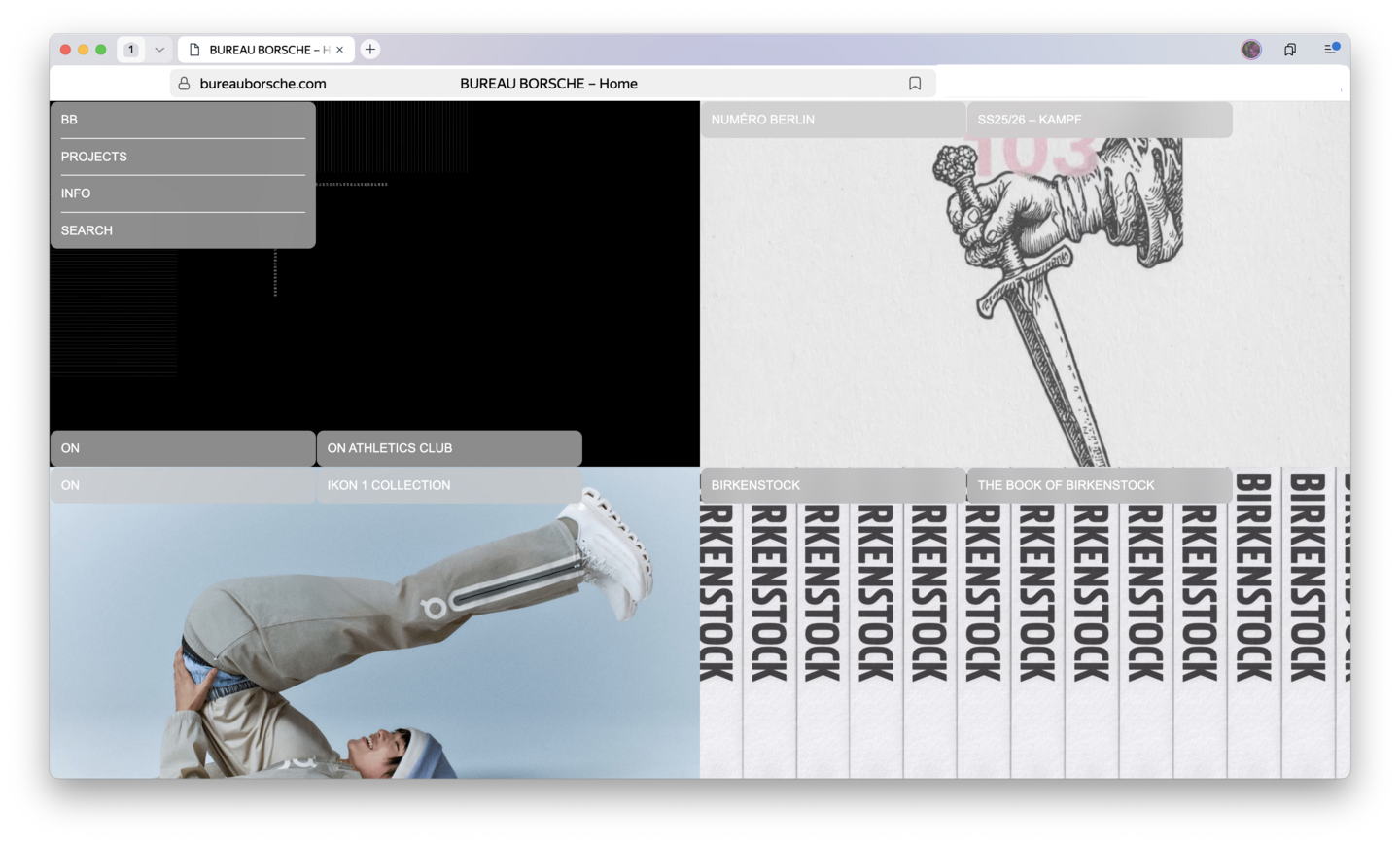Open the user profile avatar

(1251, 50)
